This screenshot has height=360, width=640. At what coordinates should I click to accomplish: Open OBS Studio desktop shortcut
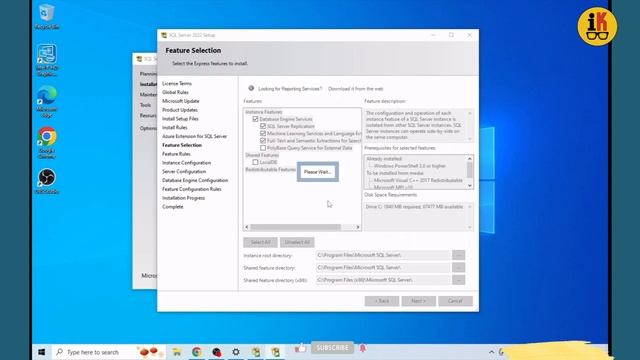tap(47, 181)
